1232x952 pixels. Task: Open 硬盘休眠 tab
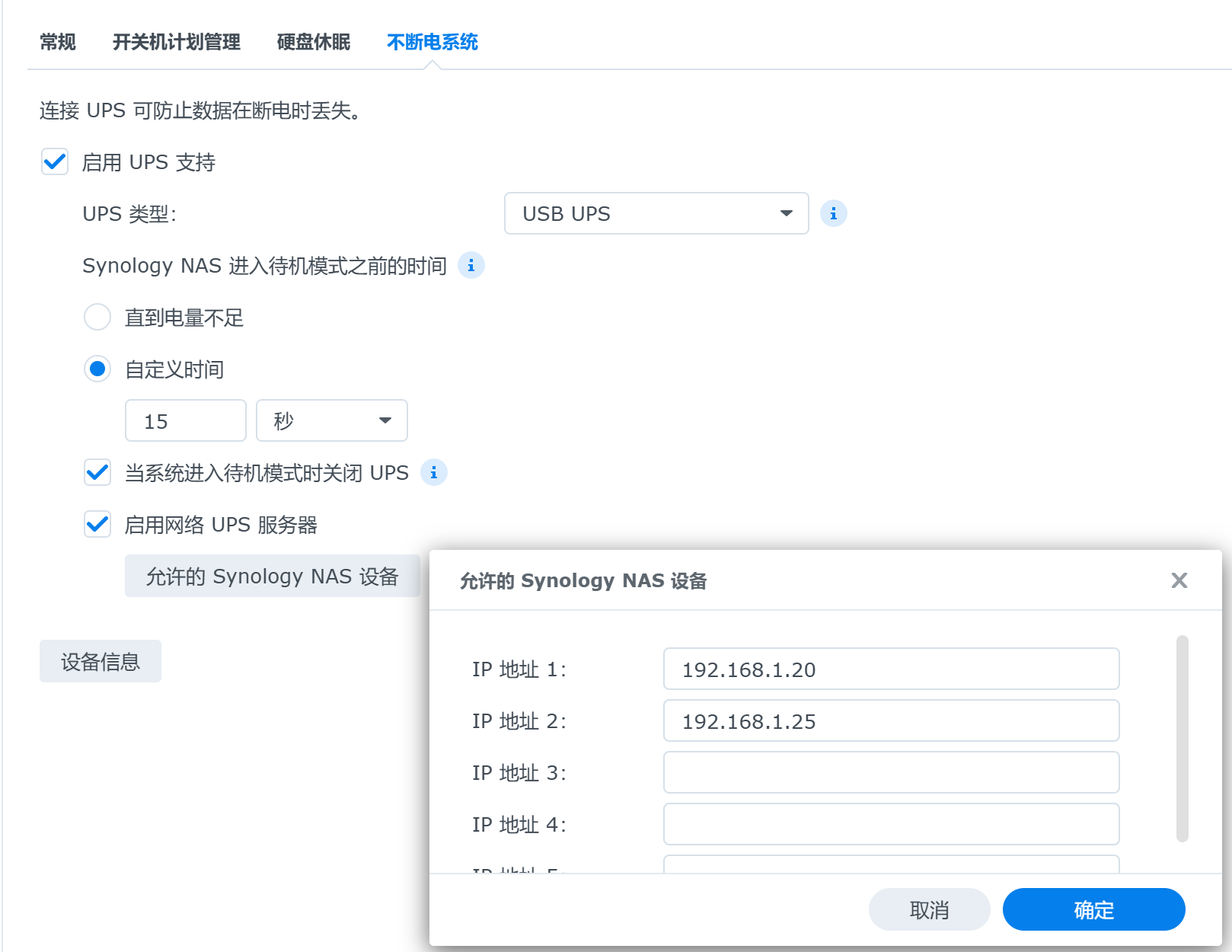[x=314, y=42]
